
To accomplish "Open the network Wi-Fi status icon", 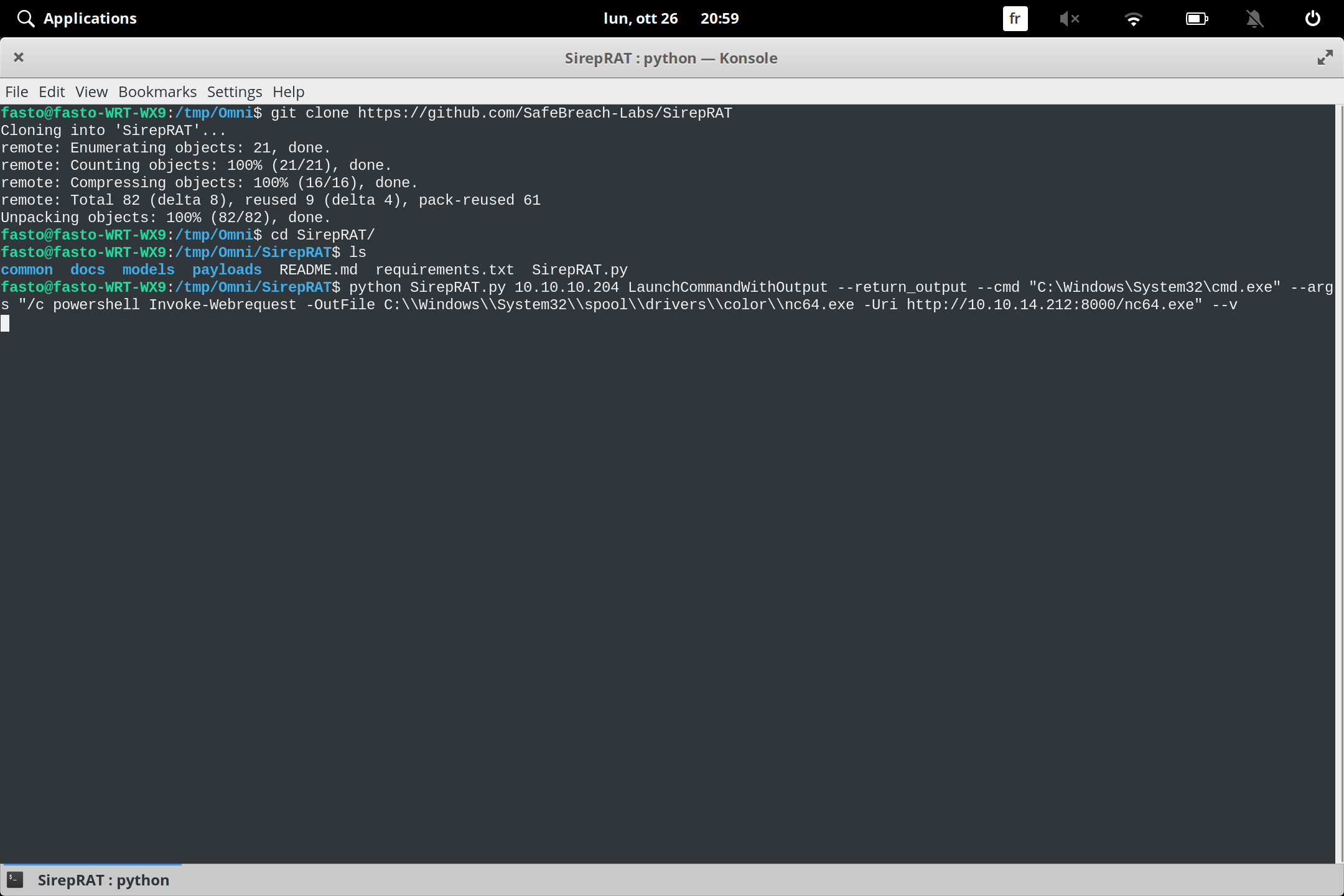I will pyautogui.click(x=1134, y=19).
